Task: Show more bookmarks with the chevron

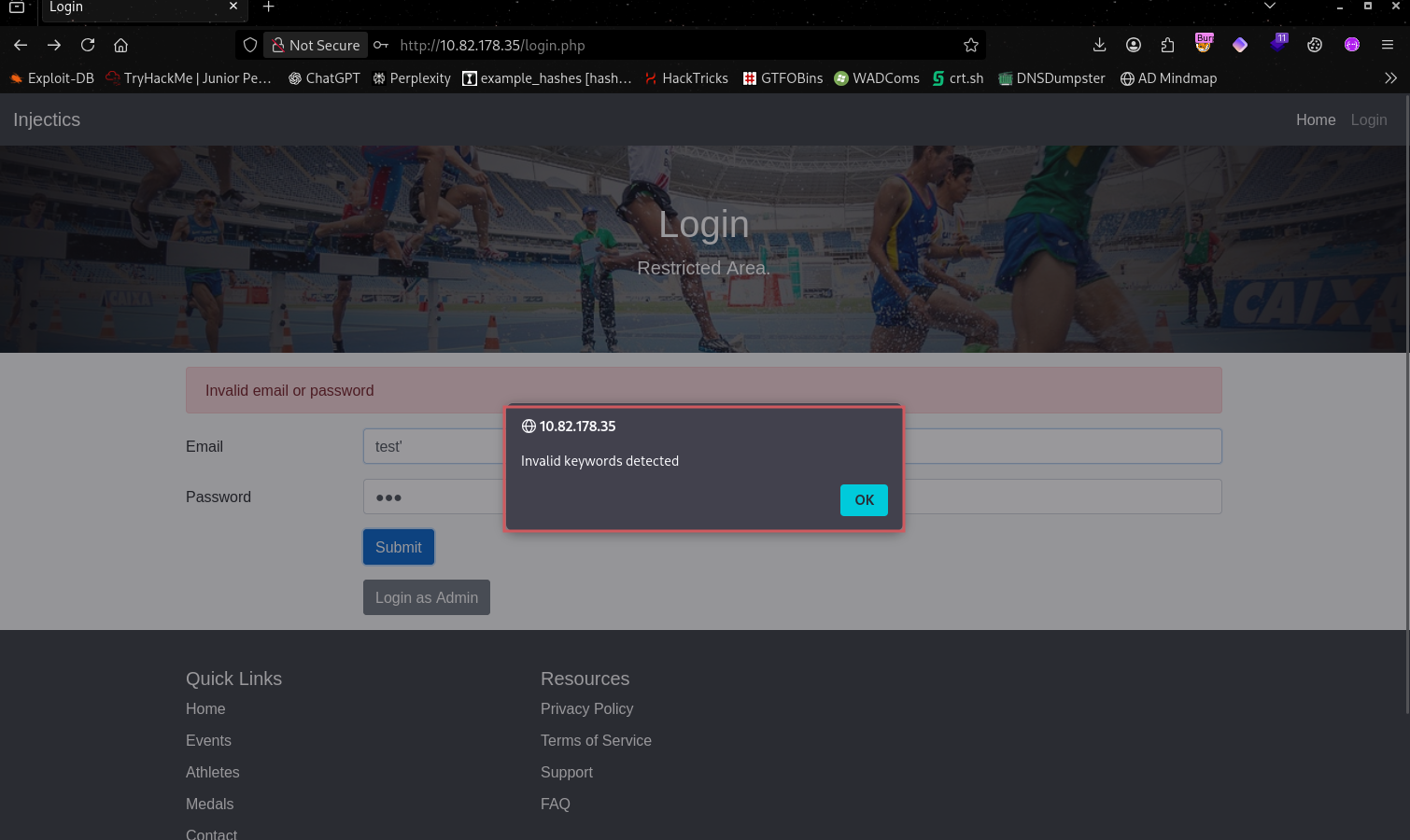Action: click(1390, 78)
